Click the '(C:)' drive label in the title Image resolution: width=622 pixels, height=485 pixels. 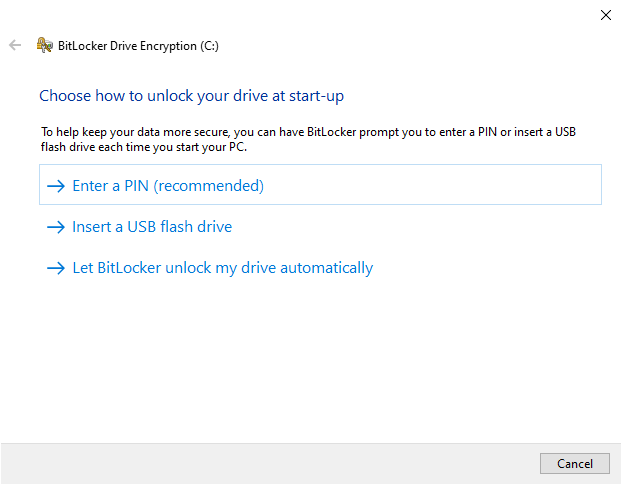tap(208, 45)
